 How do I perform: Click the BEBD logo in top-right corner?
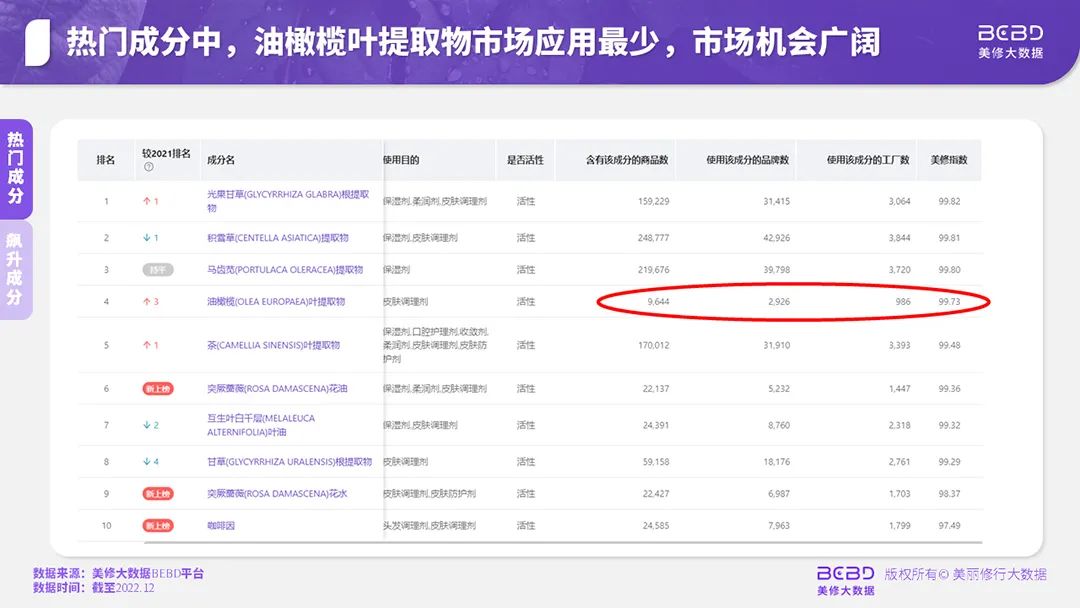[x=1010, y=41]
